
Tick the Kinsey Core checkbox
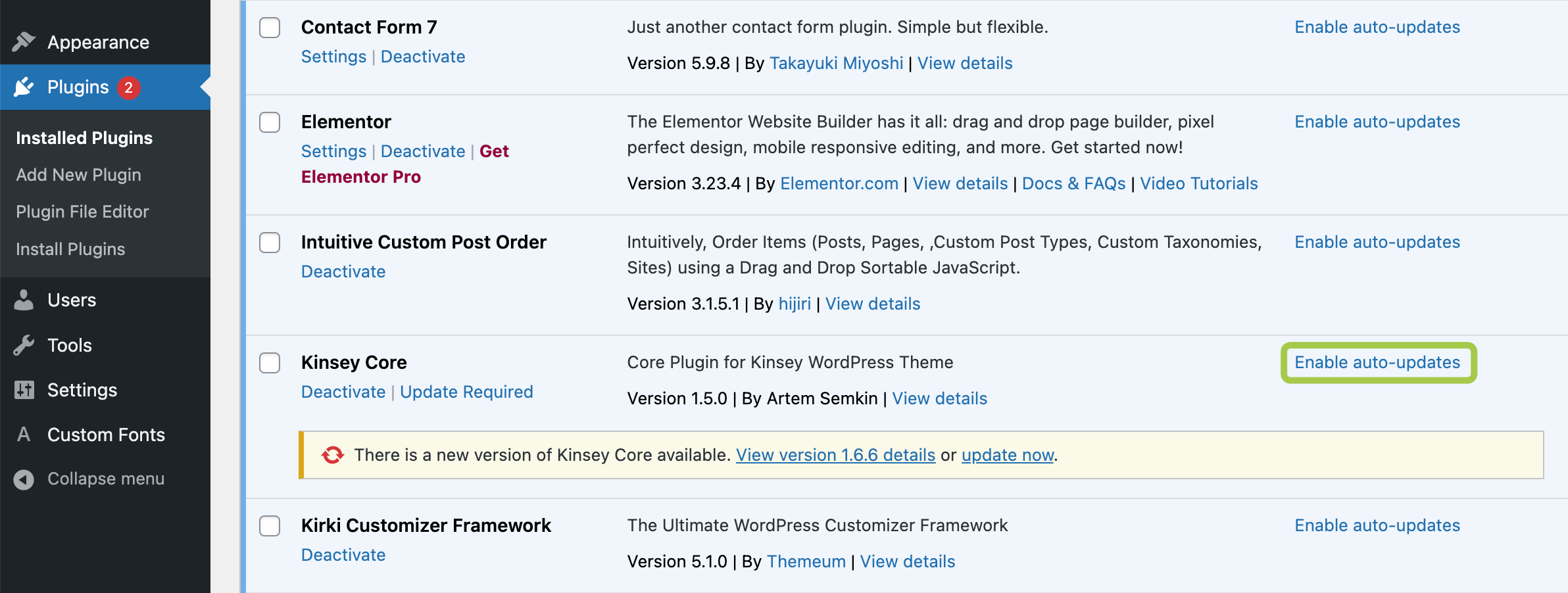coord(270,363)
